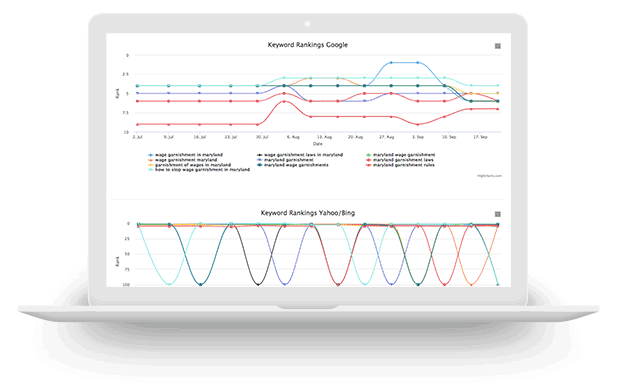Click the '2.5' rank axis label
620x386 pixels.
coord(125,74)
